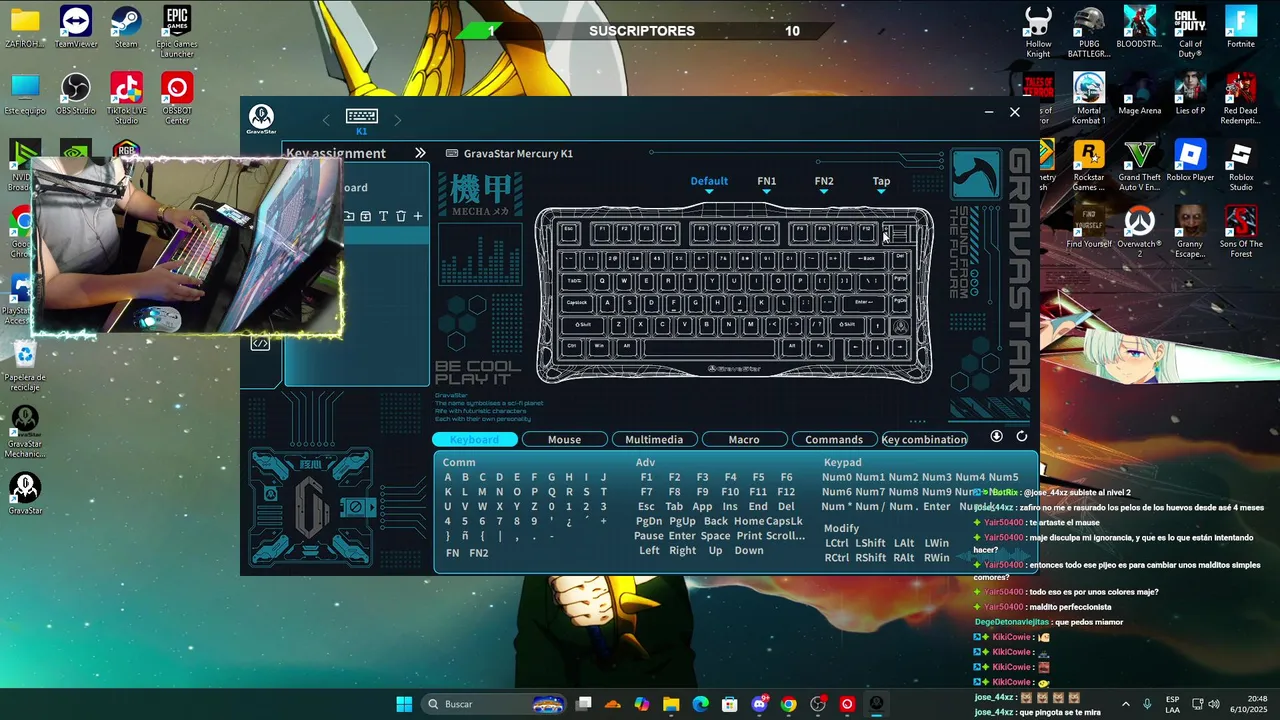The height and width of the screenshot is (720, 1280).
Task: Switch to FN1 layer tab
Action: pos(767,181)
